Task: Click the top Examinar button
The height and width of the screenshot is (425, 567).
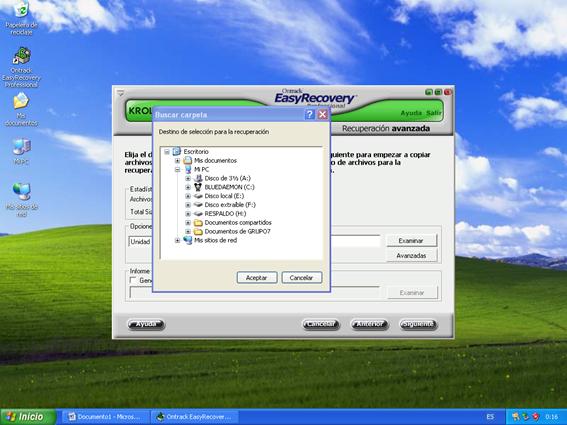Action: click(412, 241)
